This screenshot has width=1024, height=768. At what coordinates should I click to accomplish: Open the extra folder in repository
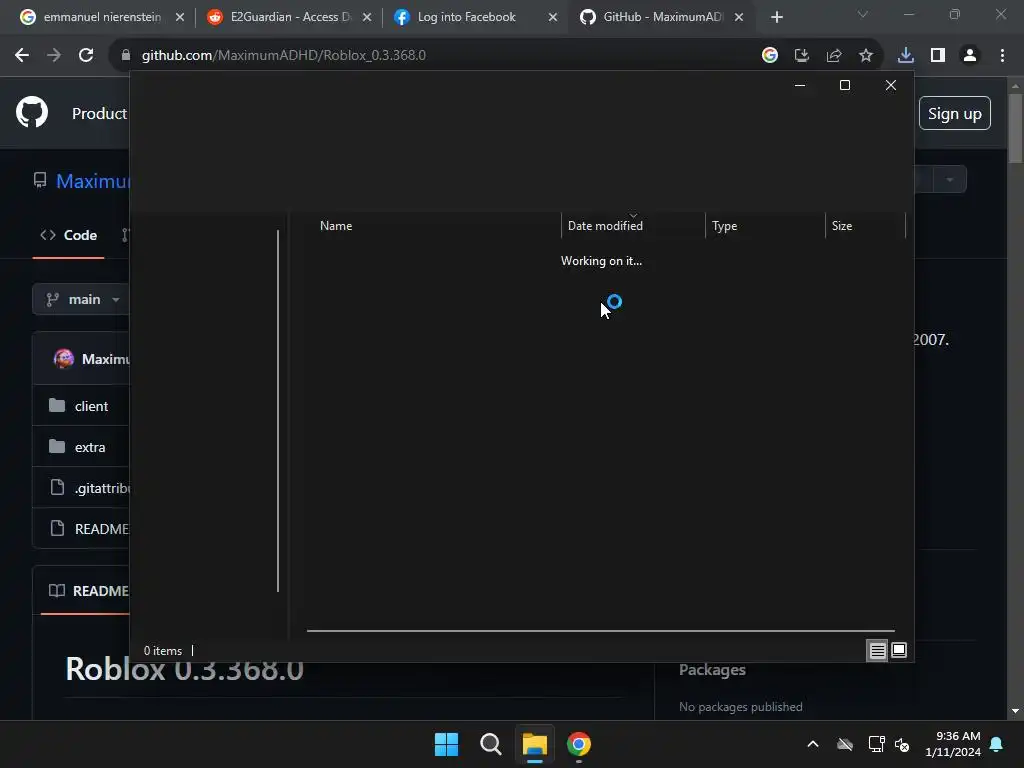tap(90, 447)
